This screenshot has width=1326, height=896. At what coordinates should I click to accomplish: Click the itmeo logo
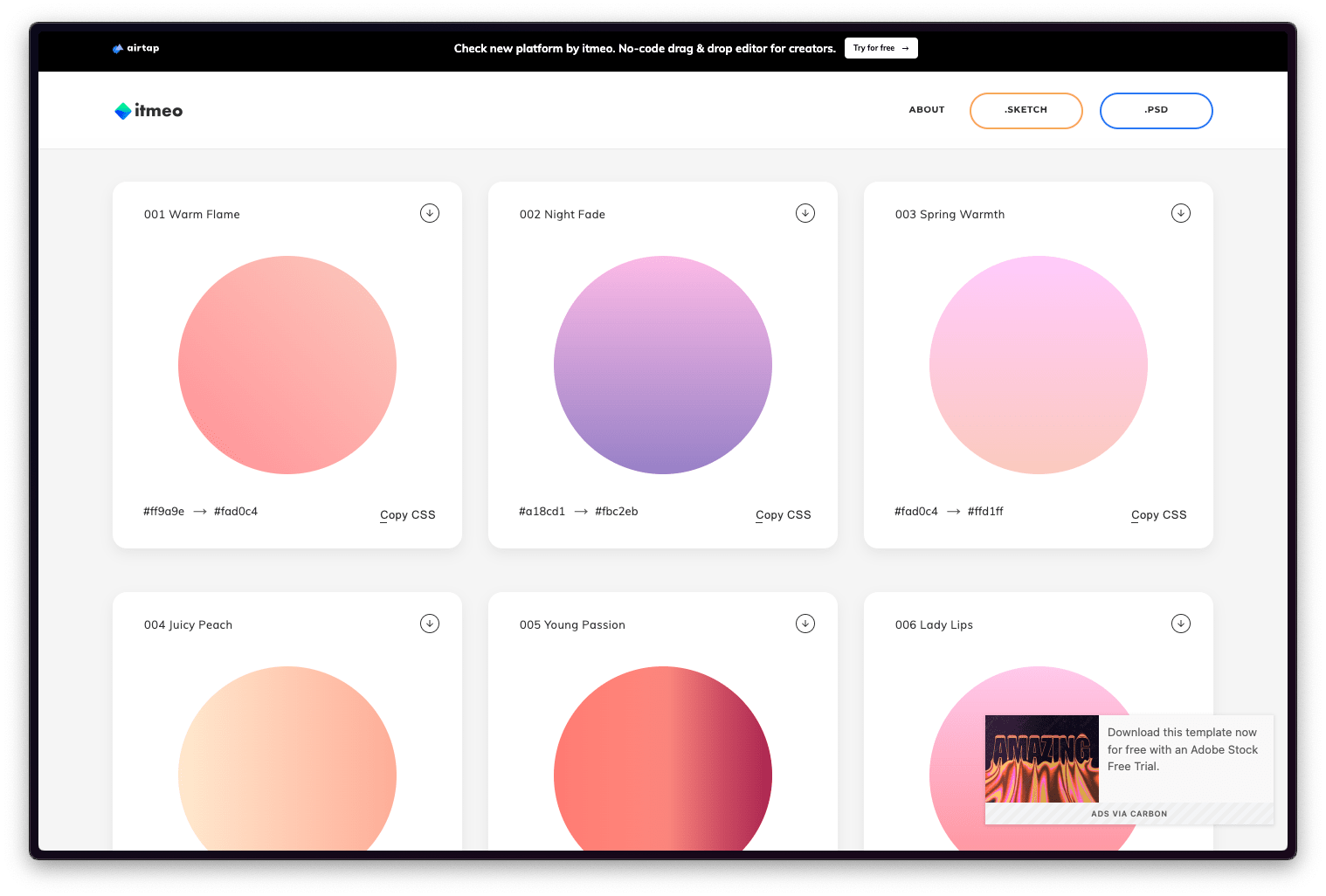[148, 111]
